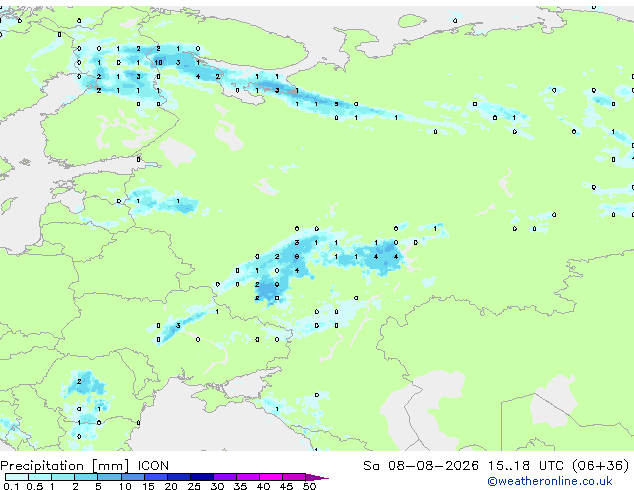Select the 10–15 mm legend color swatch
The height and width of the screenshot is (490, 634).
click(133, 477)
